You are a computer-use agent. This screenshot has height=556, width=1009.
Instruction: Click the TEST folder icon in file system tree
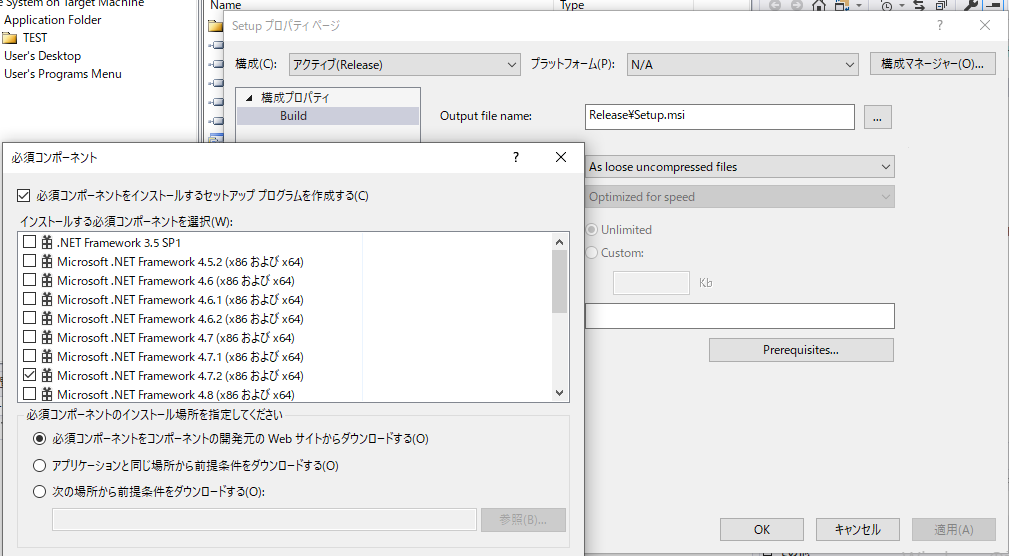click(x=10, y=38)
